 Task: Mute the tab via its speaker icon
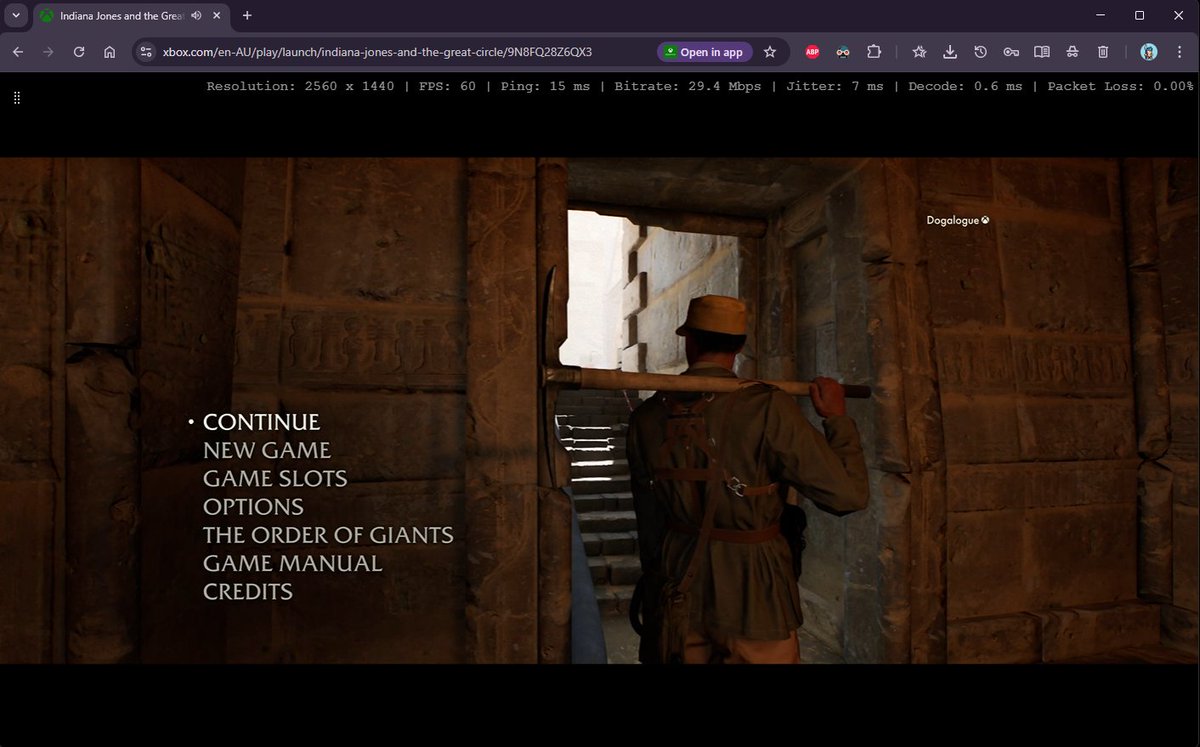pos(196,16)
